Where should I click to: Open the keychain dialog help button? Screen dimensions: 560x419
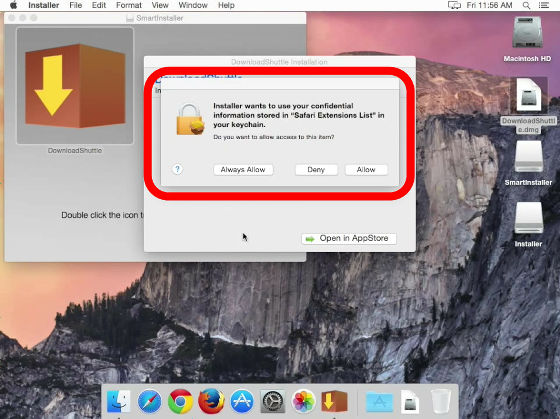pyautogui.click(x=178, y=169)
